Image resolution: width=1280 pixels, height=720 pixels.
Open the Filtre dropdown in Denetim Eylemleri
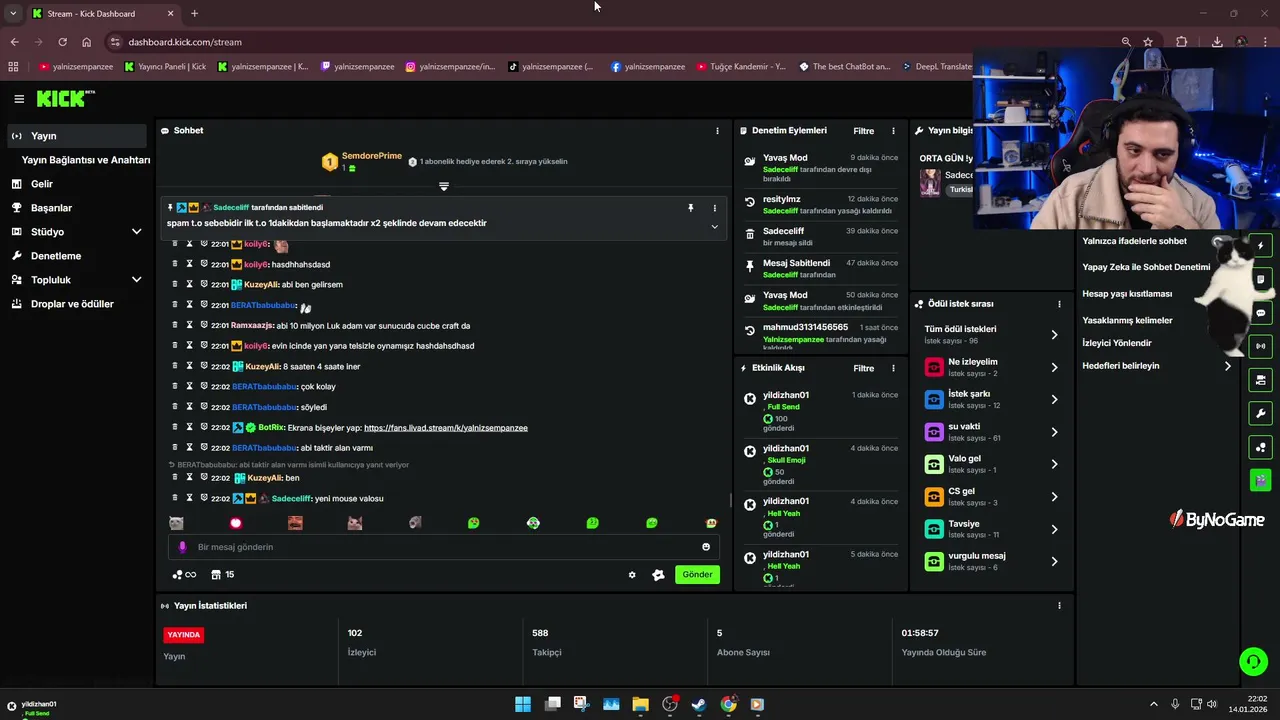(x=864, y=131)
